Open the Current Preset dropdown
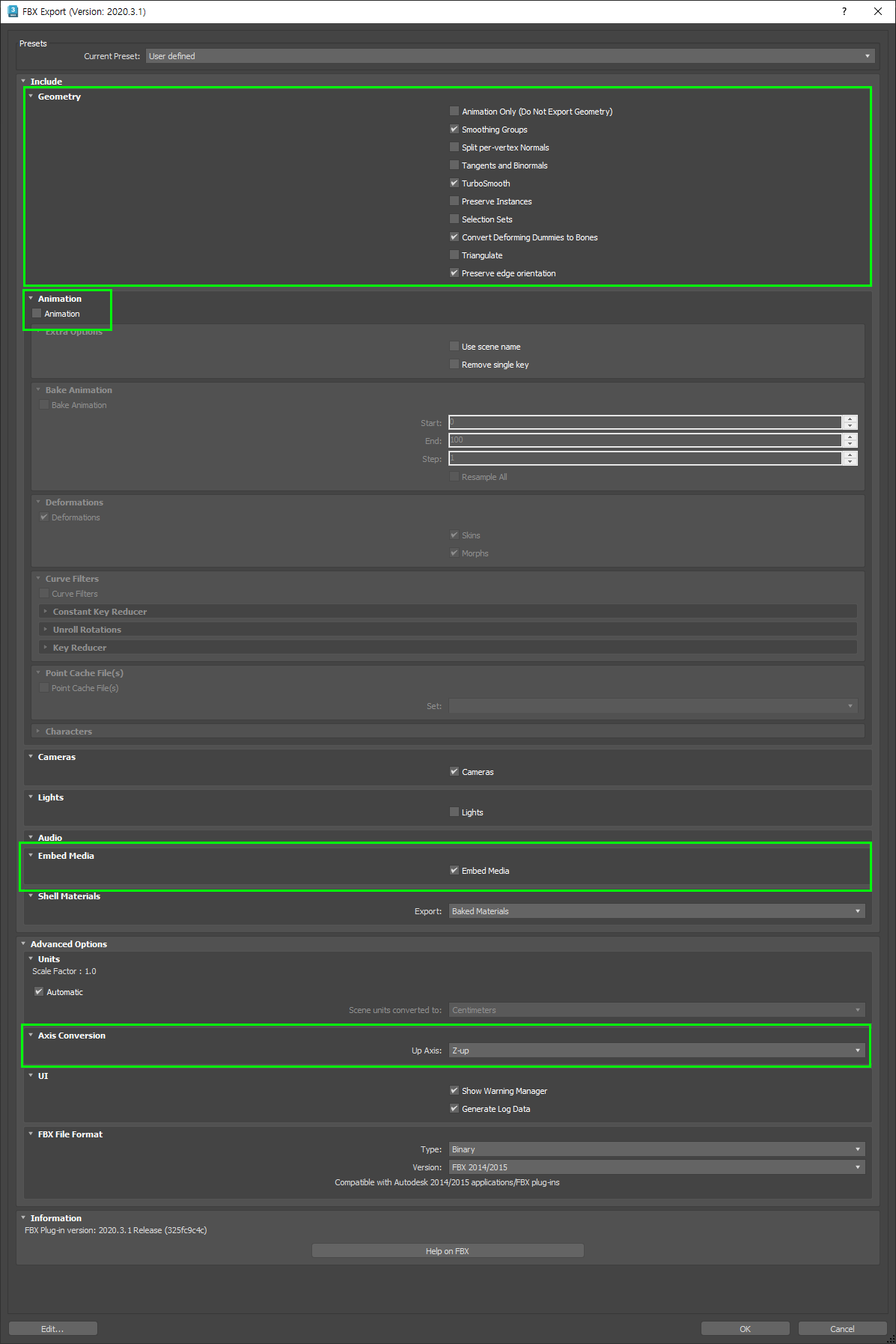 tap(510, 56)
